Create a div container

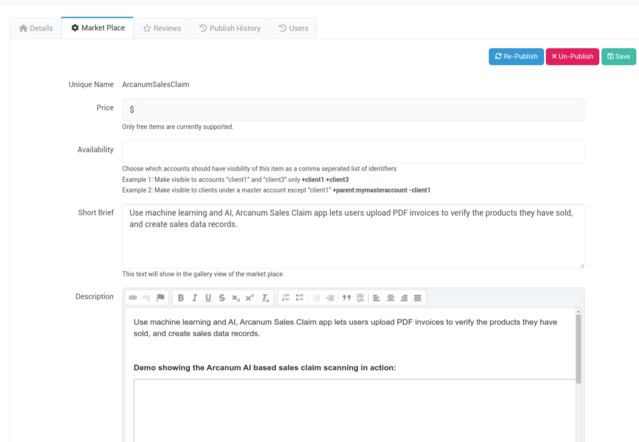[x=360, y=298]
